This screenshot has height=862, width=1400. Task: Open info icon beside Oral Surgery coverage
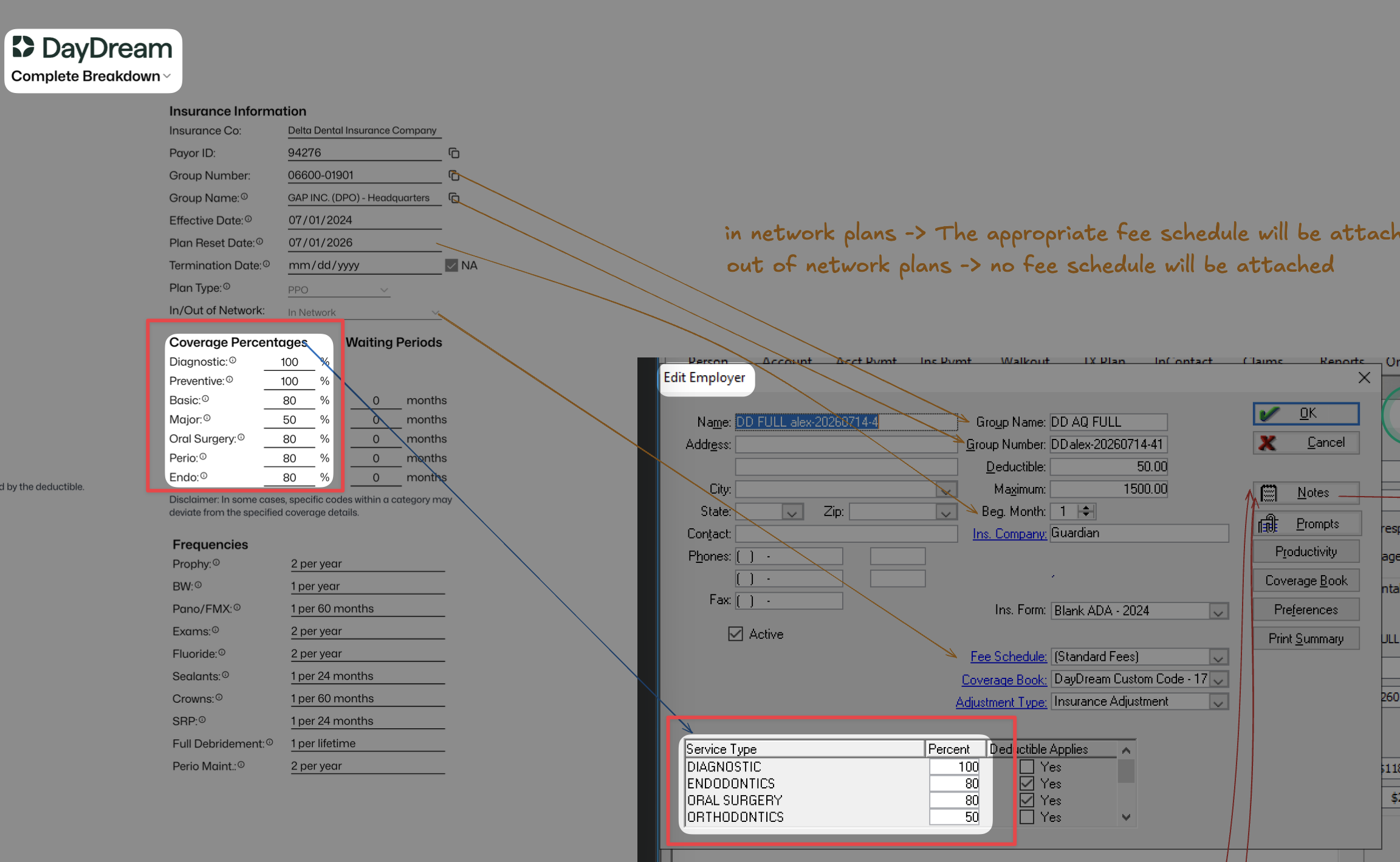pyautogui.click(x=241, y=438)
